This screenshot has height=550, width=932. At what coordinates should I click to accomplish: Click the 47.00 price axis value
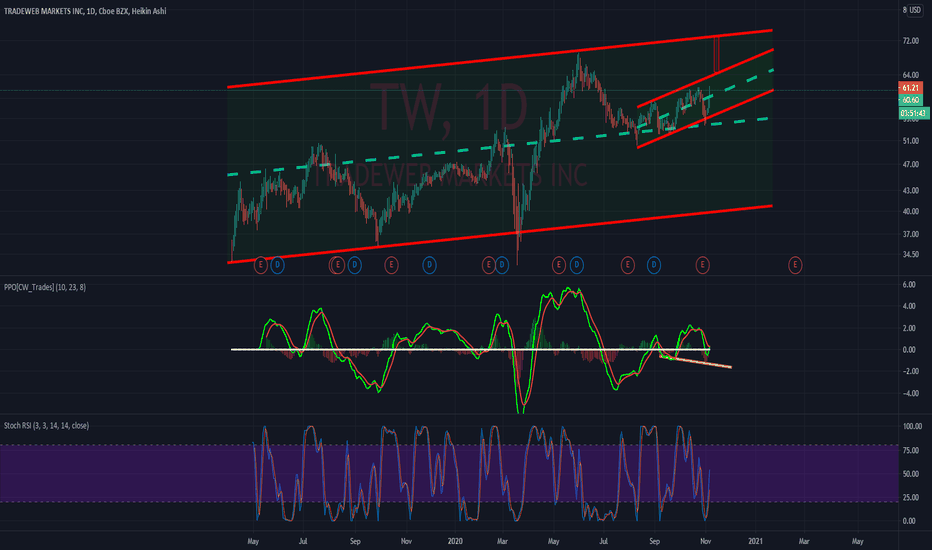click(911, 165)
